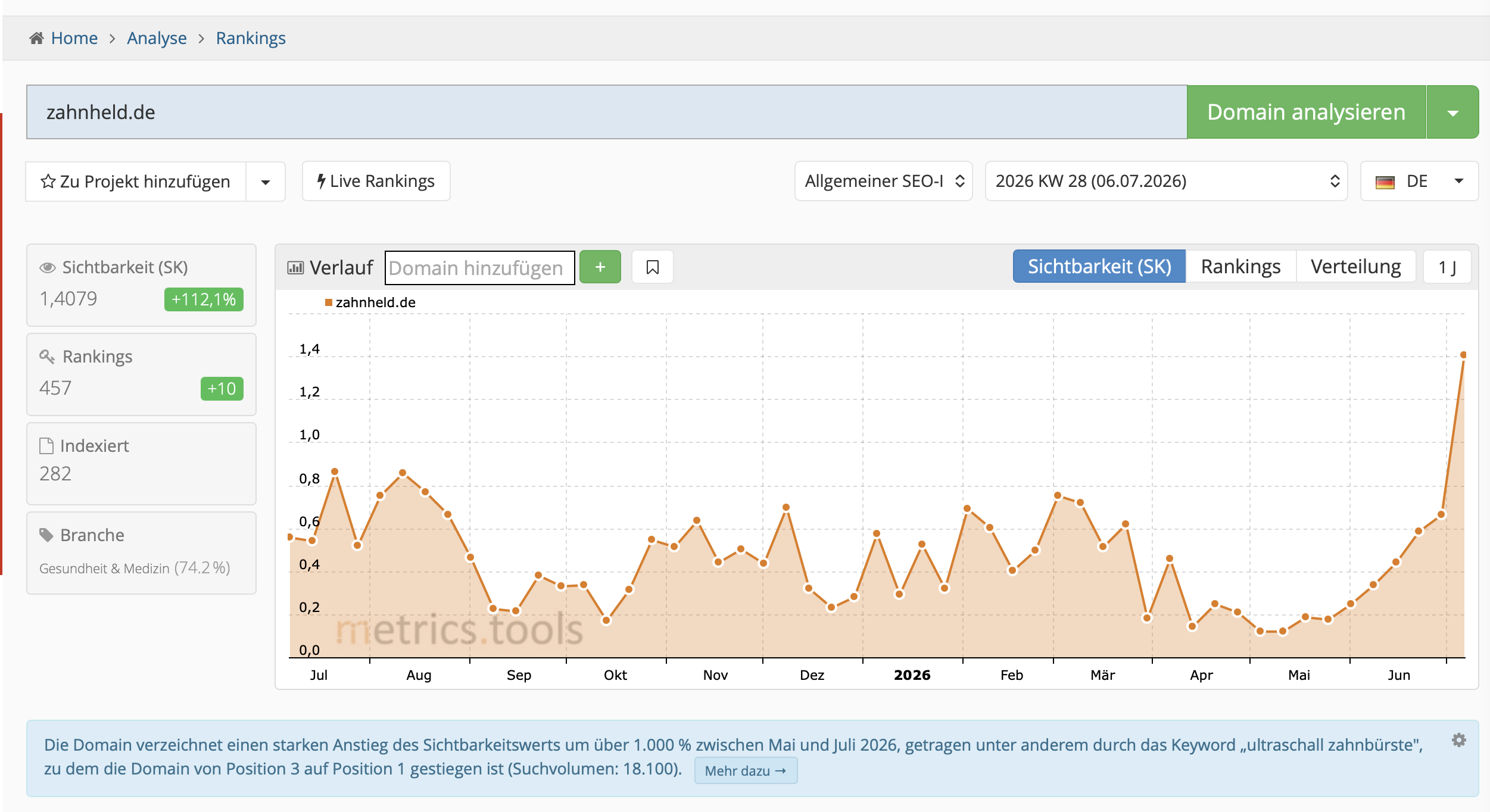Open the Analyse breadcrumb link
Screen dimensions: 1490x812
point(157,38)
